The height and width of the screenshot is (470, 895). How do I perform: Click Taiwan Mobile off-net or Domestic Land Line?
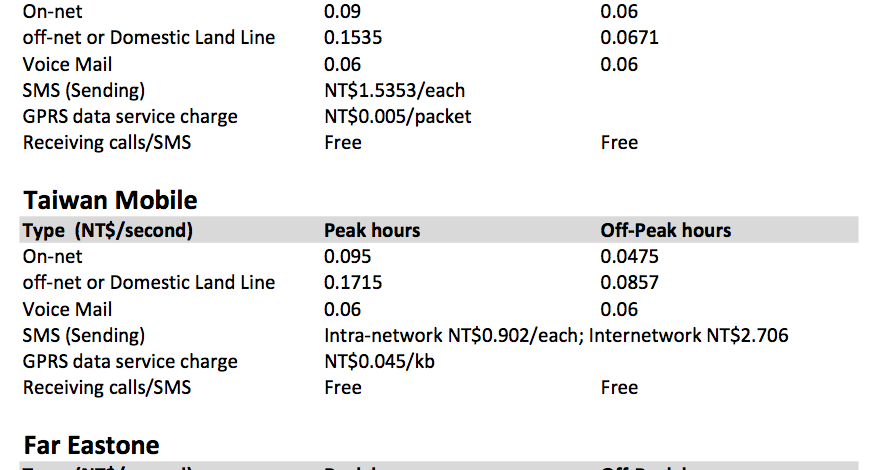tap(149, 283)
